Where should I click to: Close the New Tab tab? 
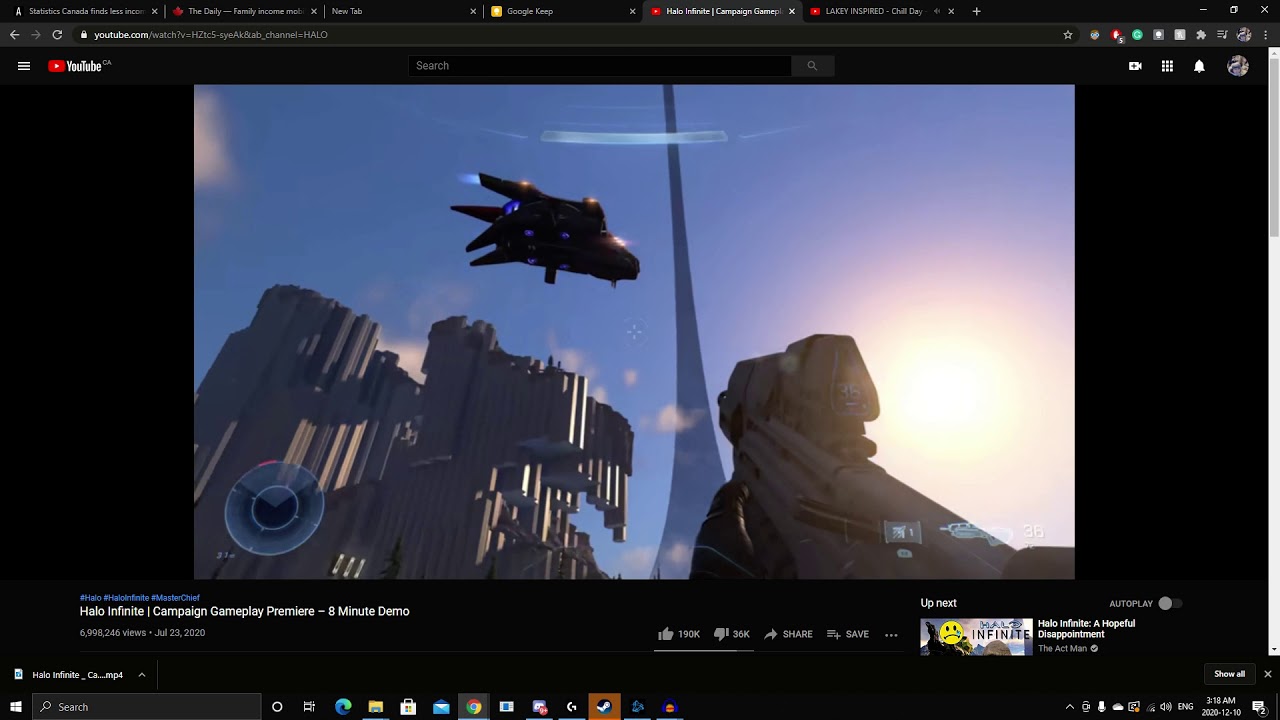[473, 11]
